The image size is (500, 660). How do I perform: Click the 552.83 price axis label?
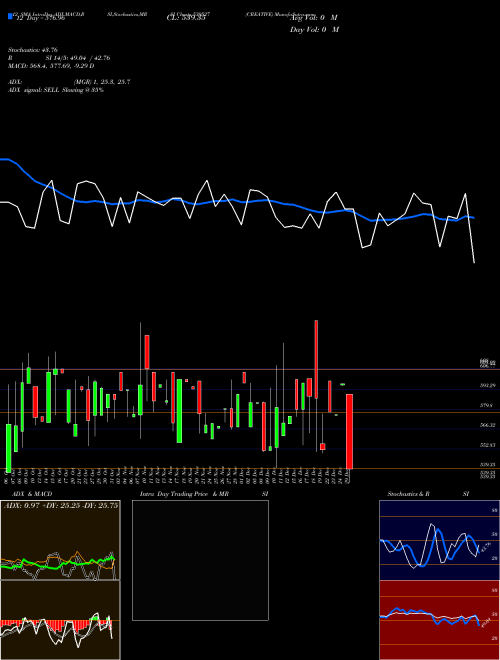point(487,445)
